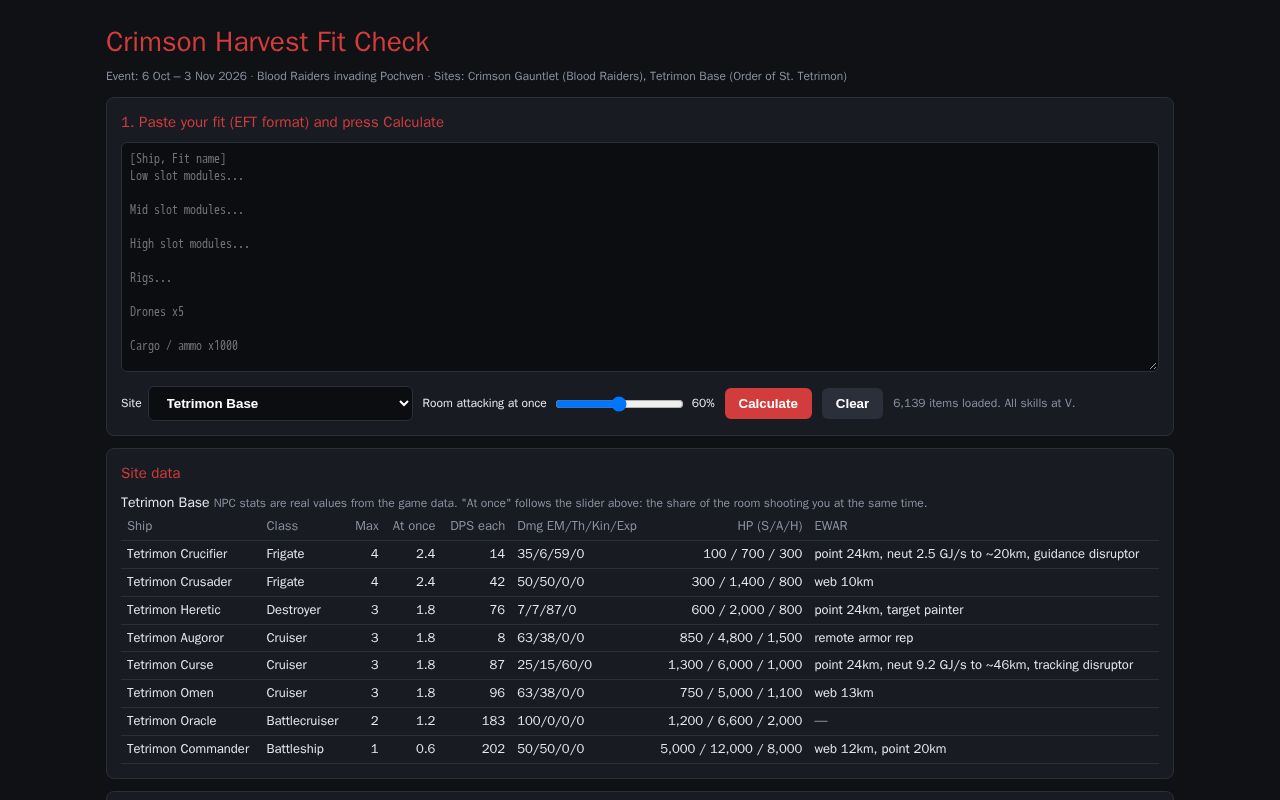This screenshot has width=1280, height=800.
Task: Click the 'web 10km' EWAR cell
Action: pos(844,582)
